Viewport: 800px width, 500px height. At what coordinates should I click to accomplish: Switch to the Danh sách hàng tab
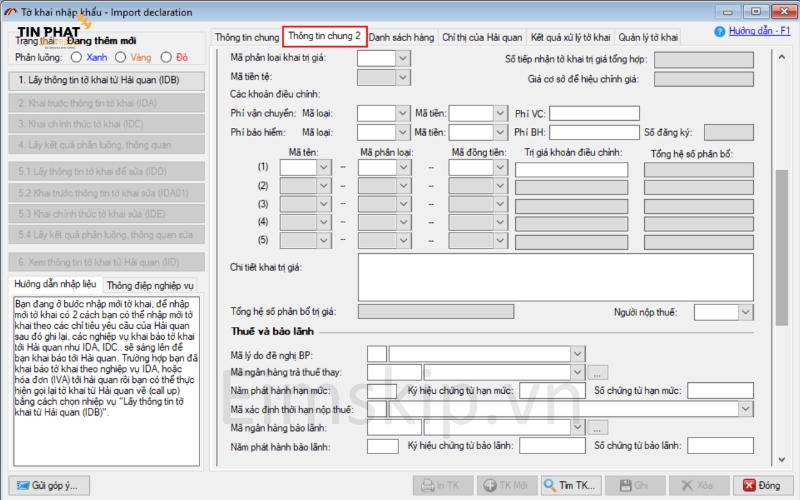pyautogui.click(x=404, y=37)
